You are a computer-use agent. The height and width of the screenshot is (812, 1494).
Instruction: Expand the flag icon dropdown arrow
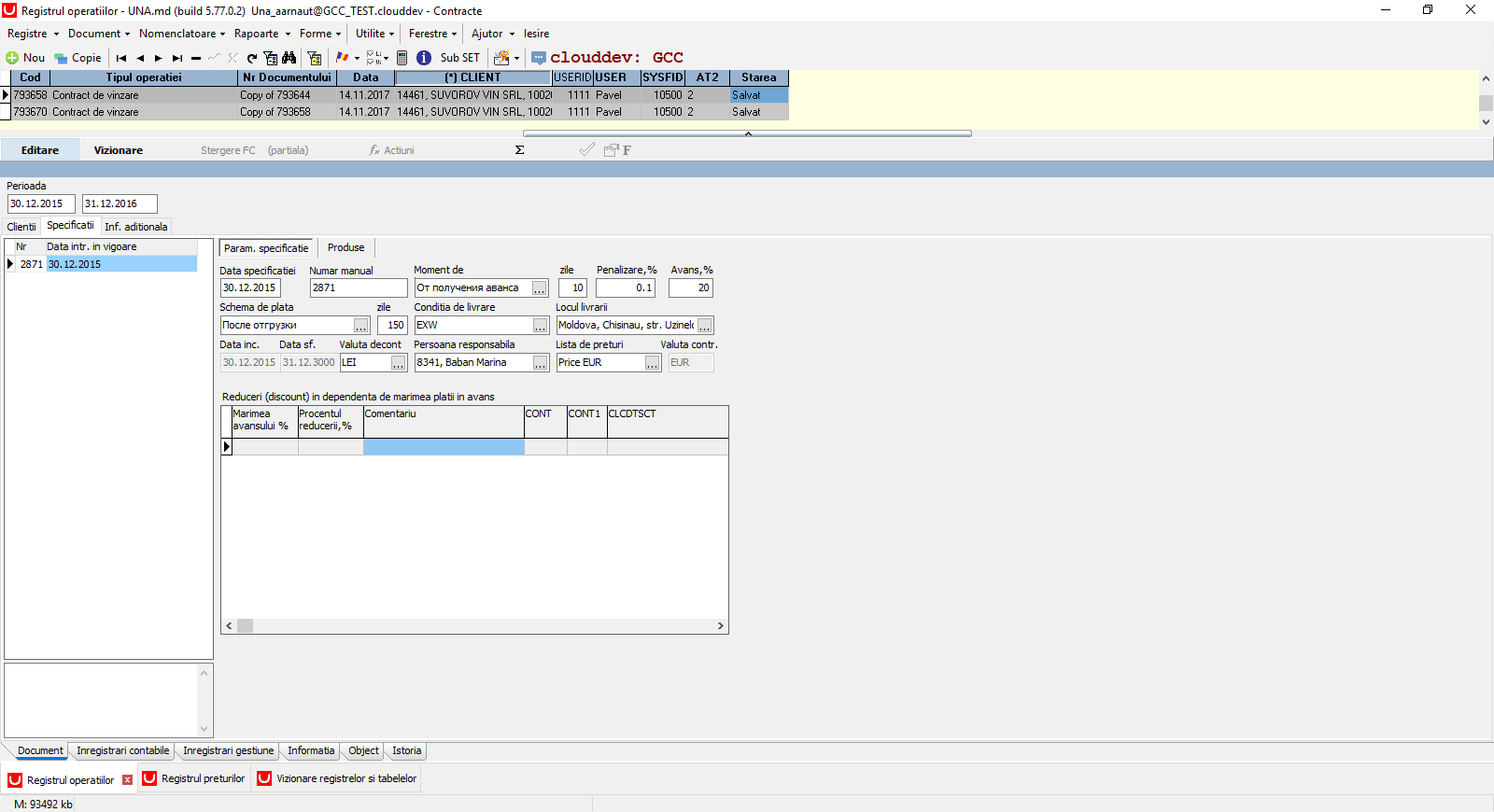pyautogui.click(x=357, y=58)
